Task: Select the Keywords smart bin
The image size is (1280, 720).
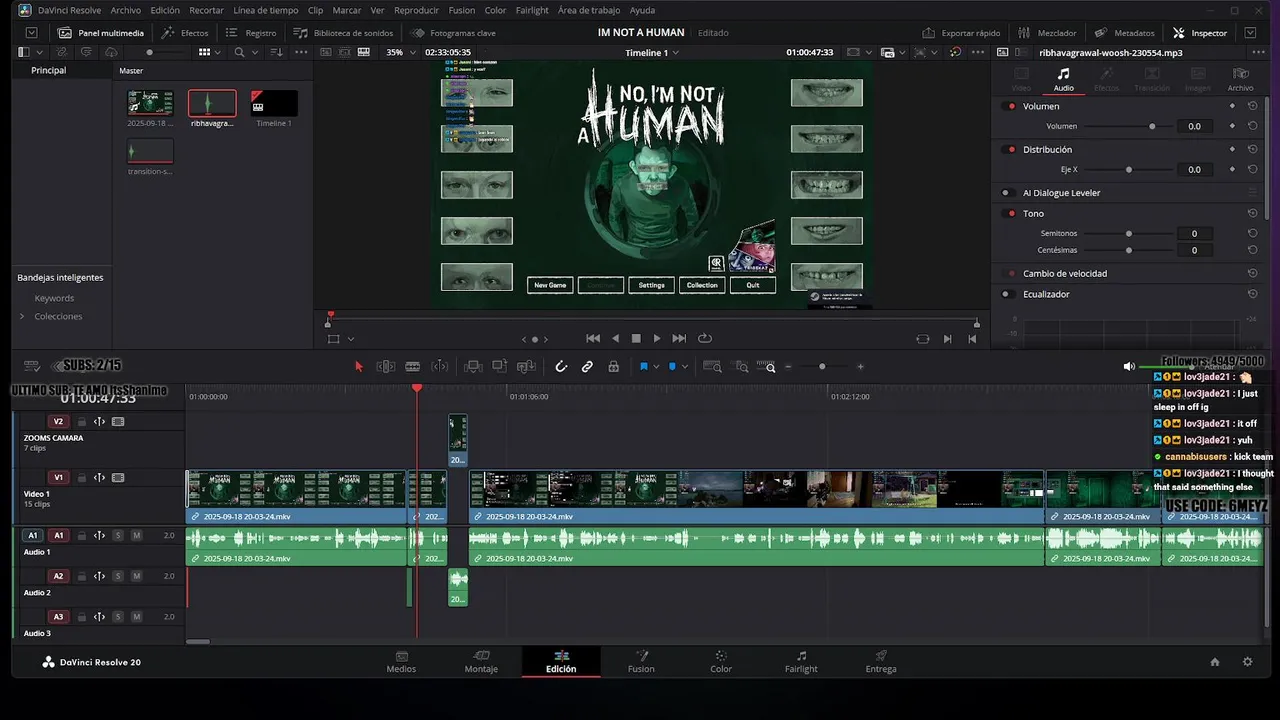Action: 54,298
